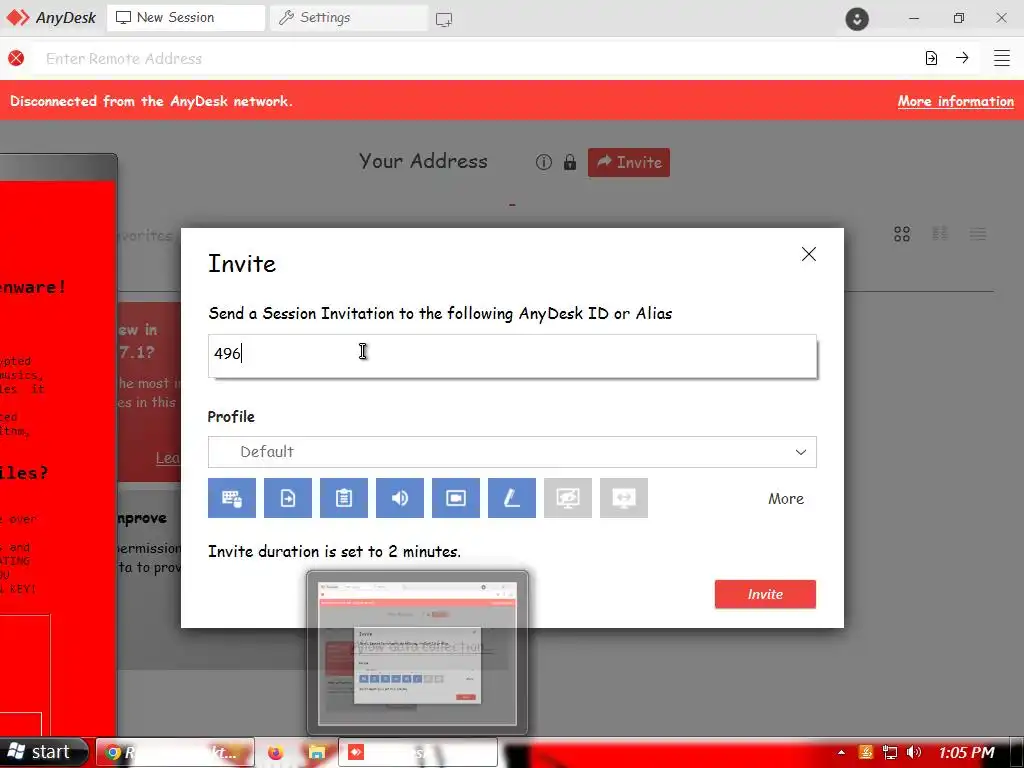Show More permission options
Screen dimensions: 1024x768
(786, 499)
